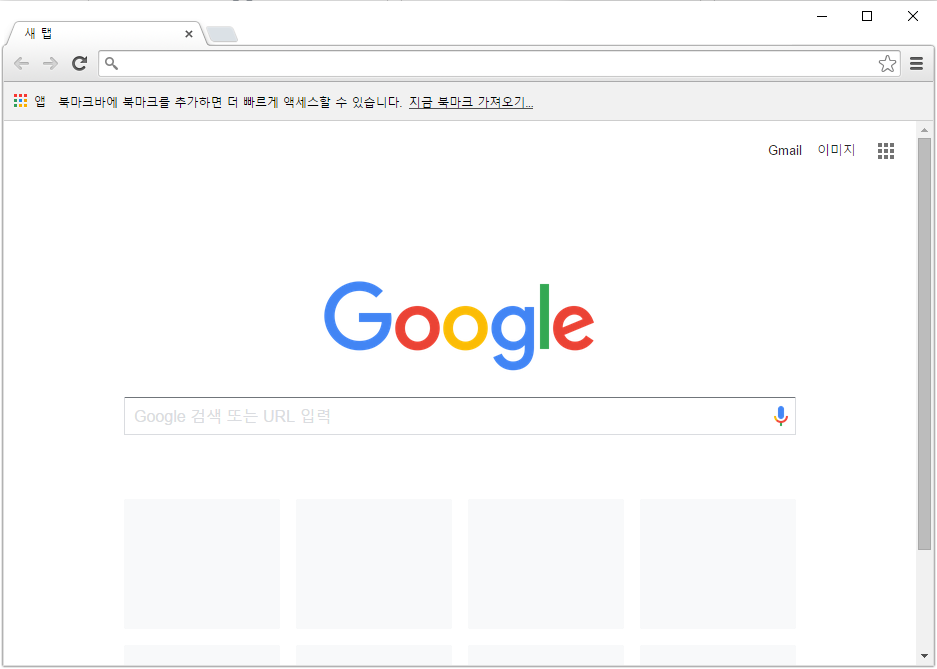Click the 지금 북마크 가져오기 link
Screen dimensions: 937x669
pos(471,103)
